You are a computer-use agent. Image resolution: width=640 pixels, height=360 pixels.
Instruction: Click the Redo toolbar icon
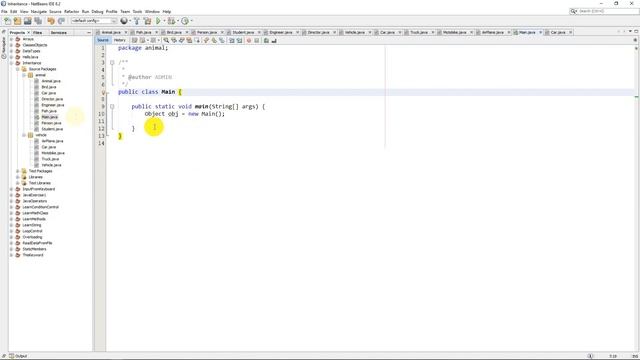point(61,21)
